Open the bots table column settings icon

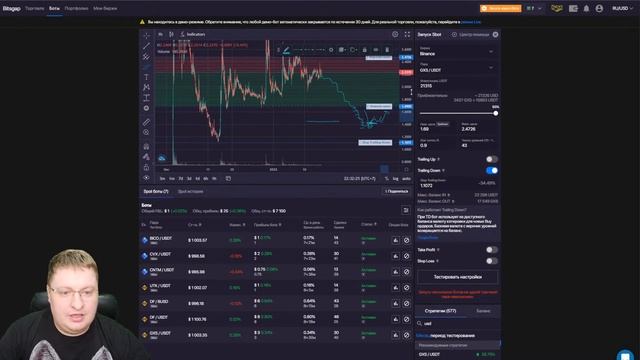coord(406,210)
